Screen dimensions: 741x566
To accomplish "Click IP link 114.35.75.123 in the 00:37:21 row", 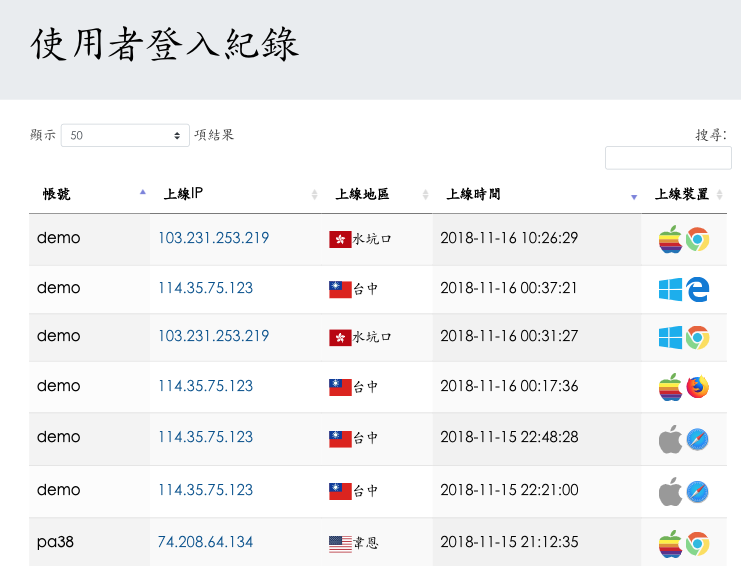I will coord(205,288).
